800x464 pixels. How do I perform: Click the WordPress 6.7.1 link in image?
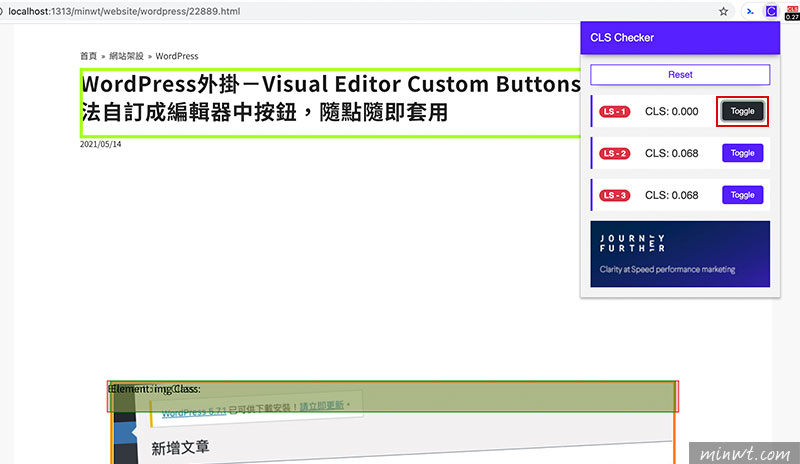click(194, 411)
